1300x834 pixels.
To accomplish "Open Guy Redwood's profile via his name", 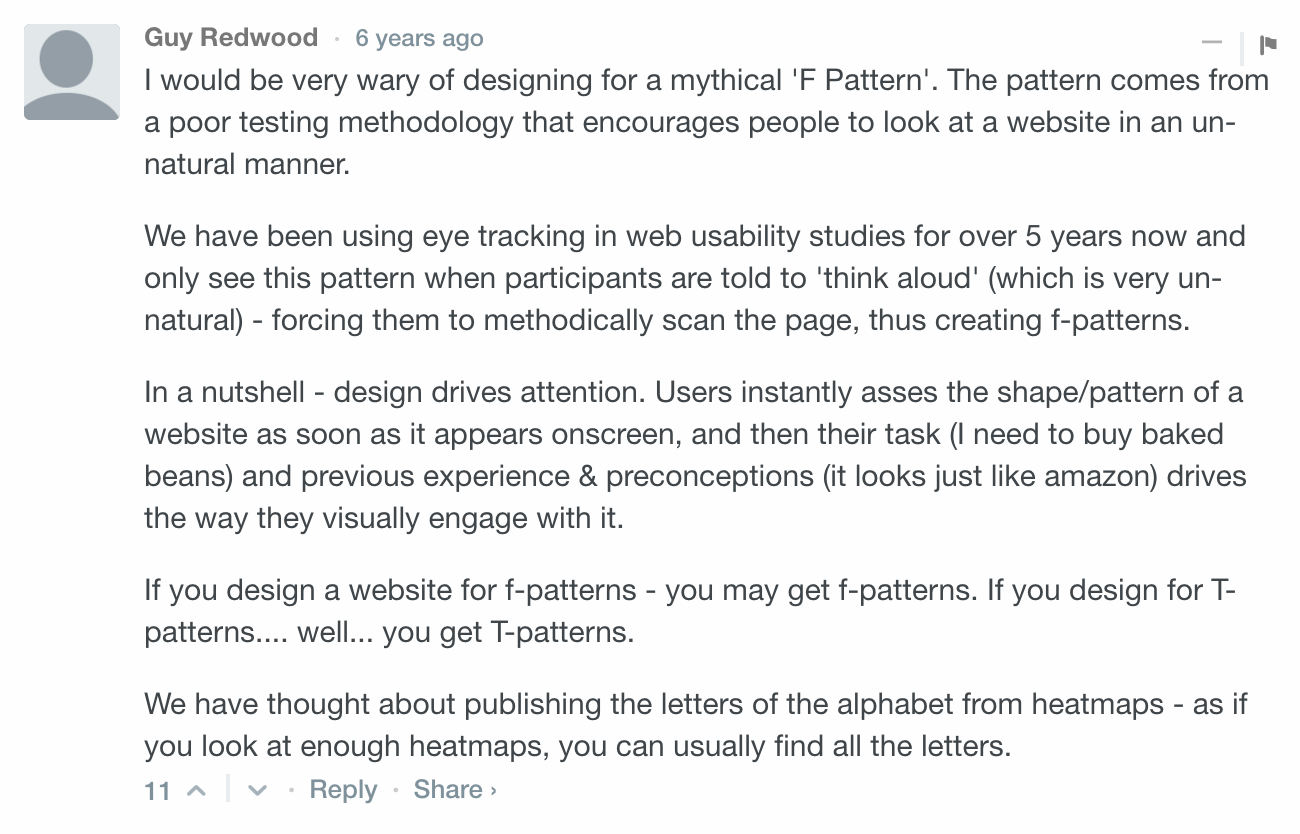I will (x=231, y=38).
